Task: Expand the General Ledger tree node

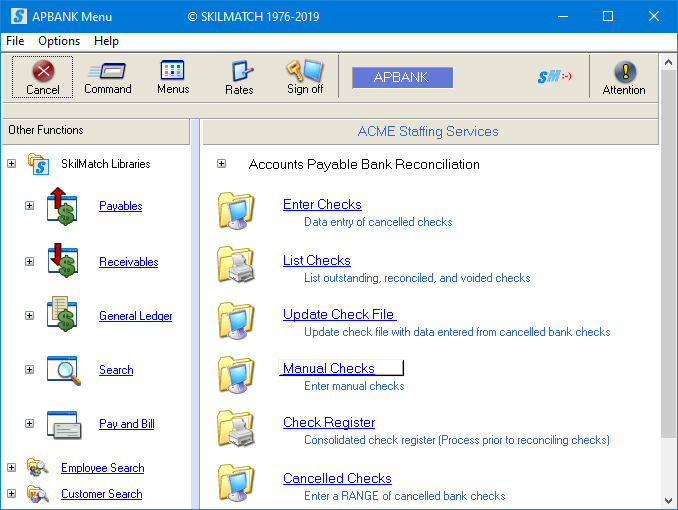Action: [x=29, y=316]
